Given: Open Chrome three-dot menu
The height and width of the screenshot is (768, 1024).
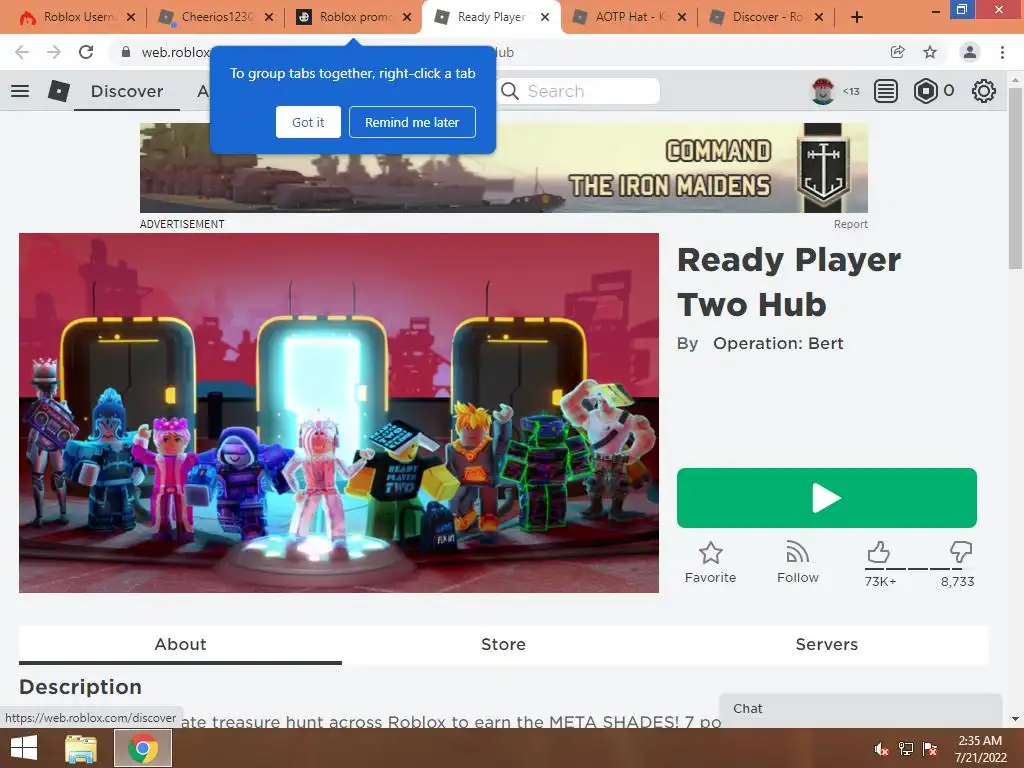Looking at the screenshot, I should [x=1002, y=52].
